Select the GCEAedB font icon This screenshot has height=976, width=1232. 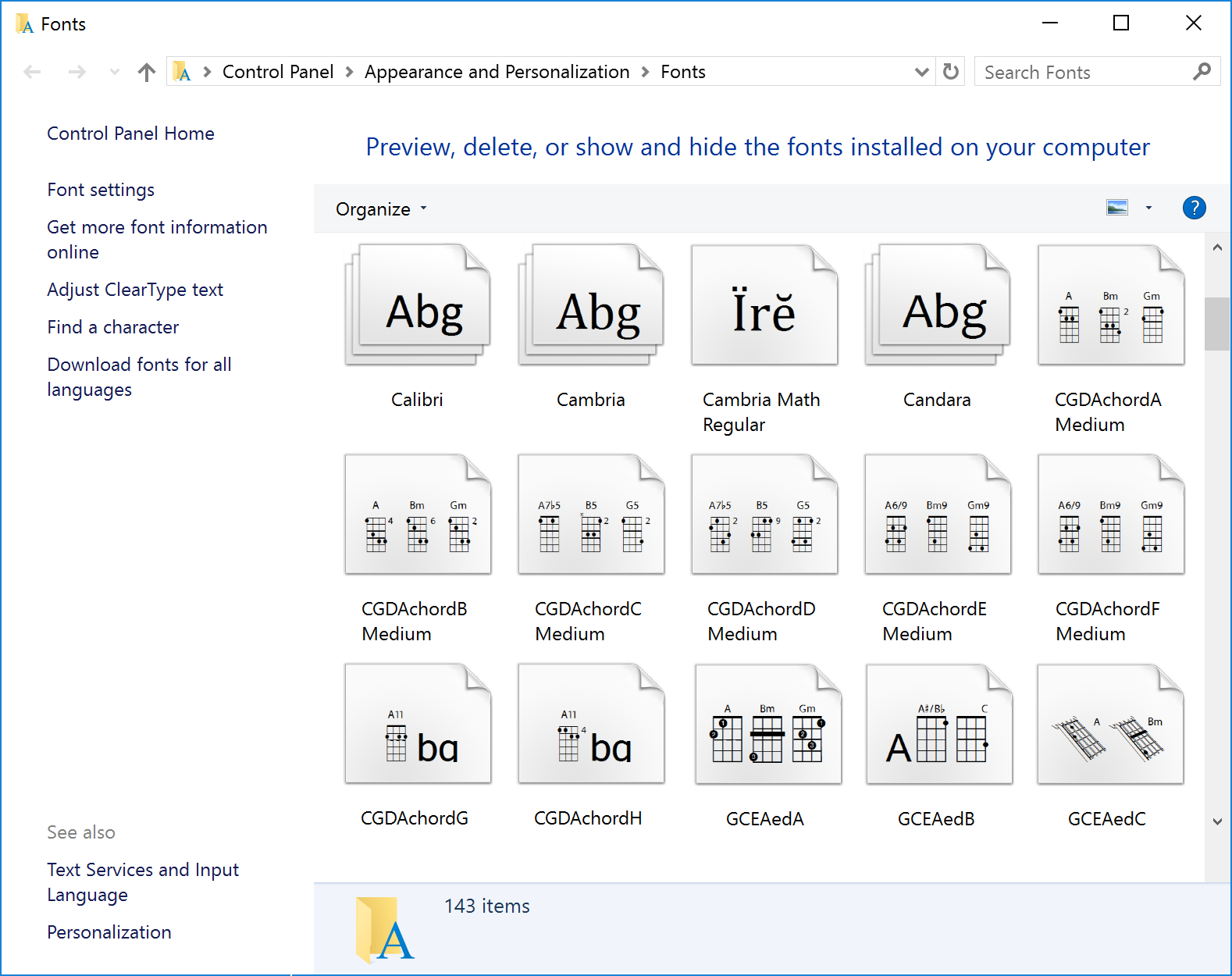pos(938,725)
